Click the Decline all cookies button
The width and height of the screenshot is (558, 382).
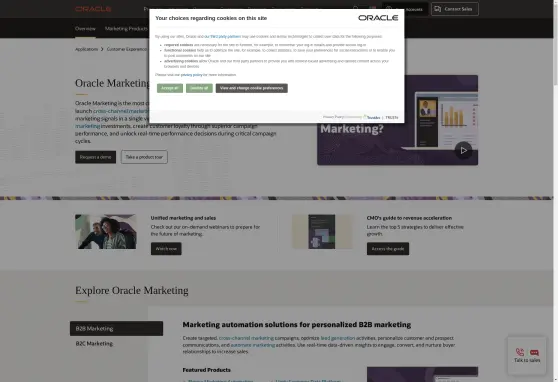[199, 88]
